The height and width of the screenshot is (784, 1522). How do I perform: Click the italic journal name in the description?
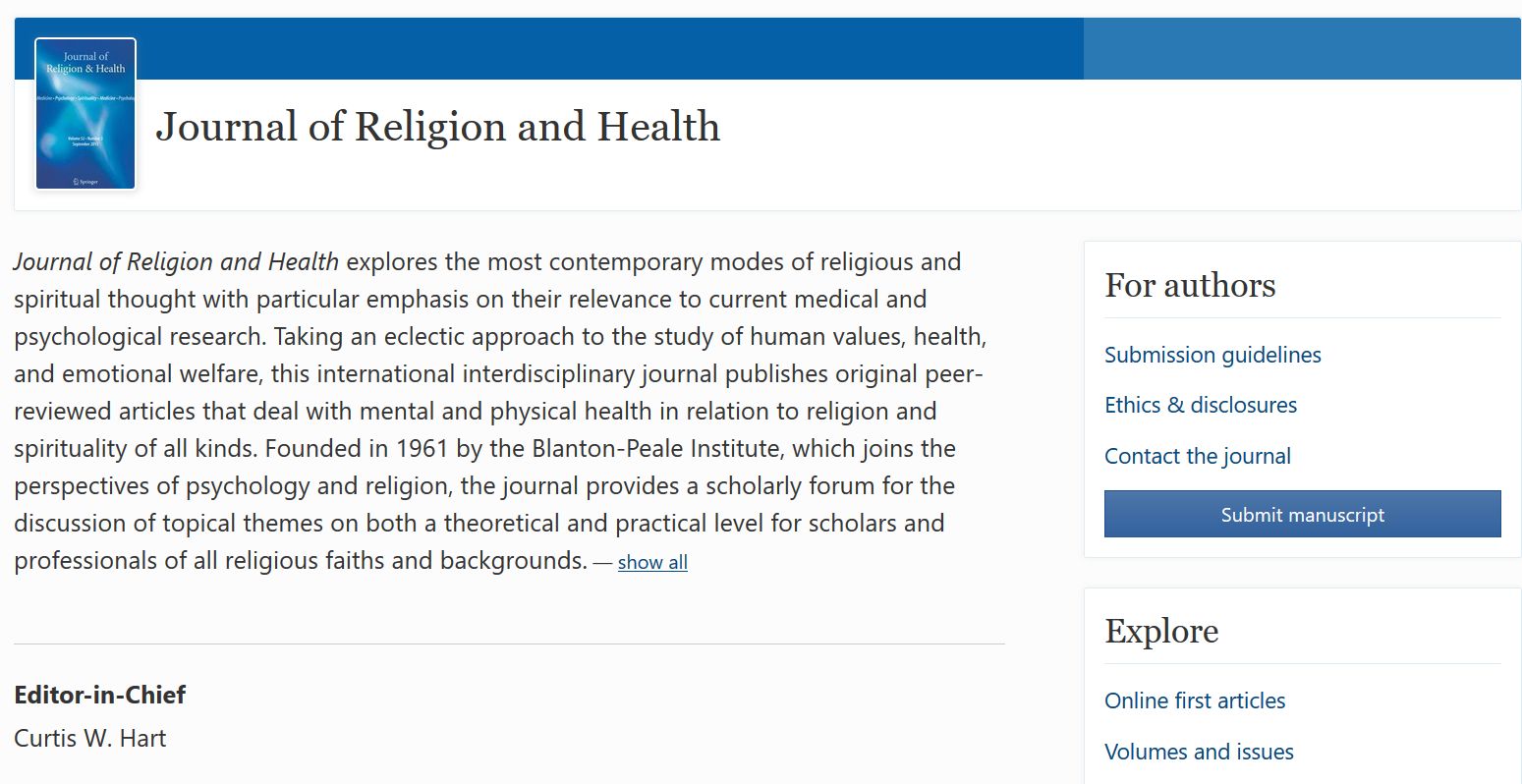tap(176, 262)
